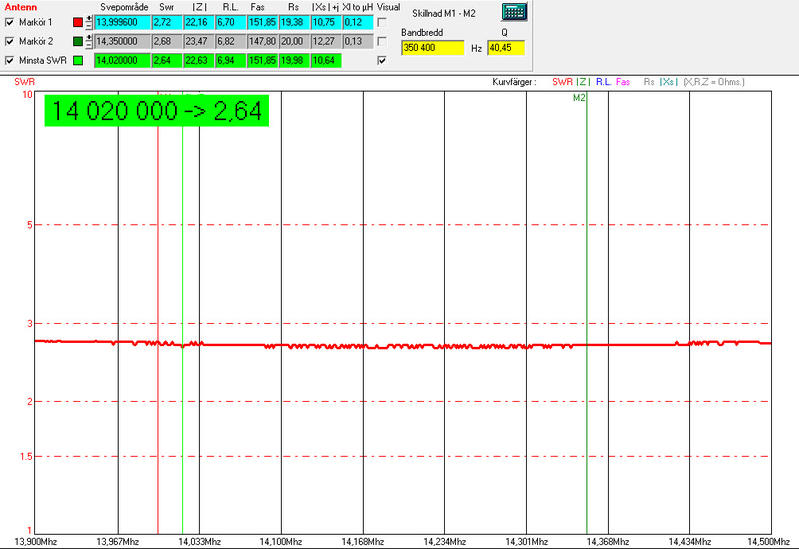Viewport: 799px width, 549px height.
Task: Click the bright green Minsta SWR color swatch
Action: pyautogui.click(x=78, y=60)
